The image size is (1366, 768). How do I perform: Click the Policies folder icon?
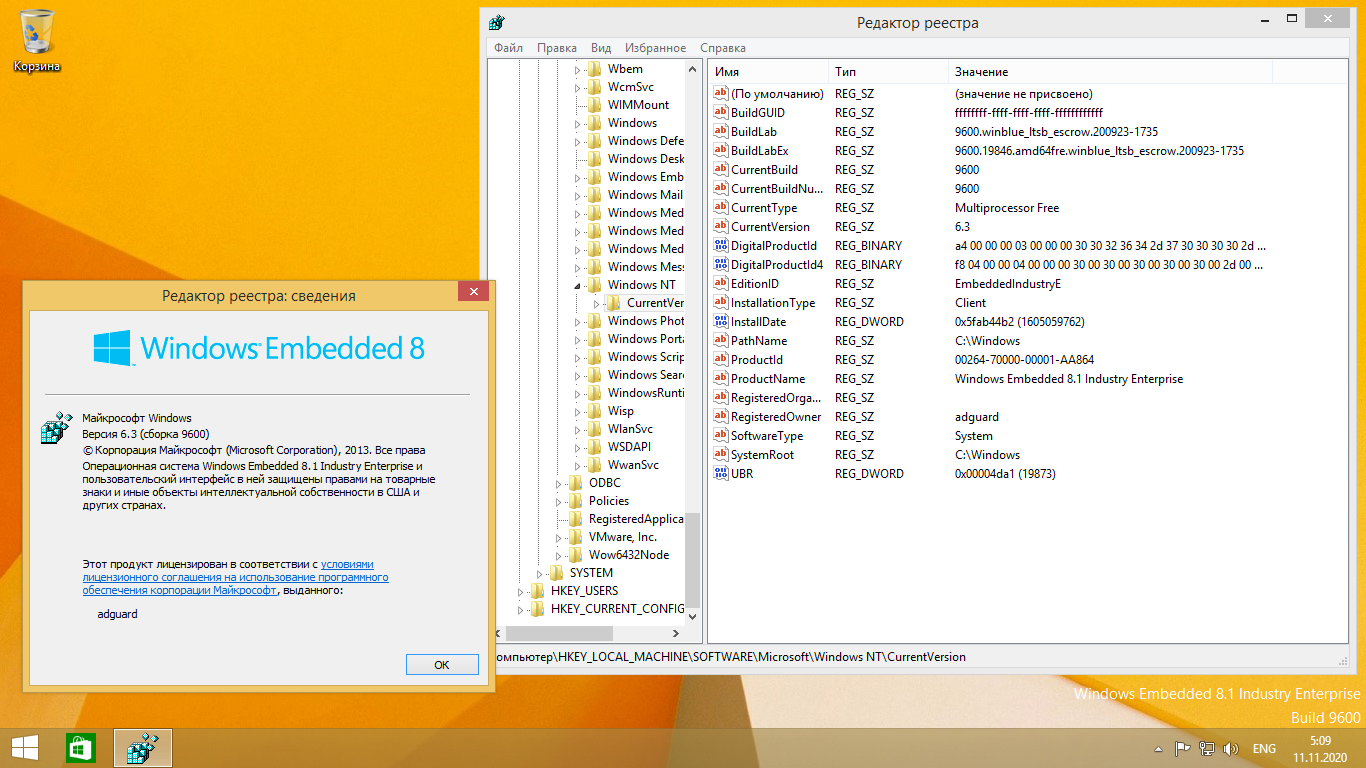(x=575, y=501)
